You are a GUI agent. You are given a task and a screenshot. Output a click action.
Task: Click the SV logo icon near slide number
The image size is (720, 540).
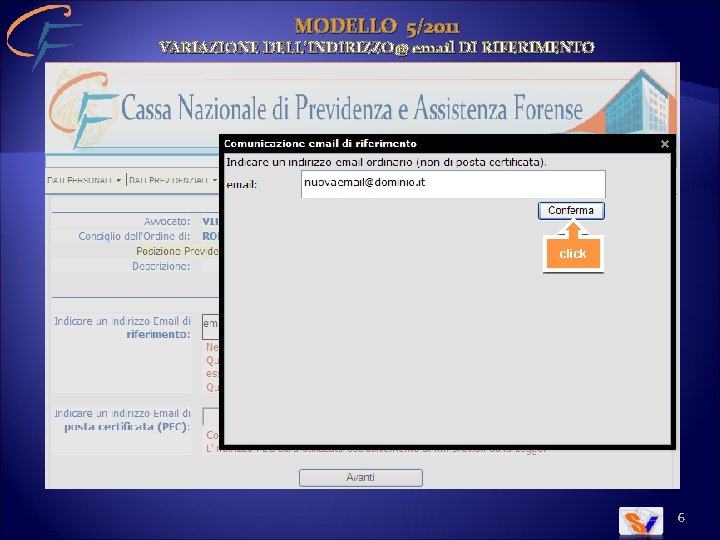(x=641, y=521)
